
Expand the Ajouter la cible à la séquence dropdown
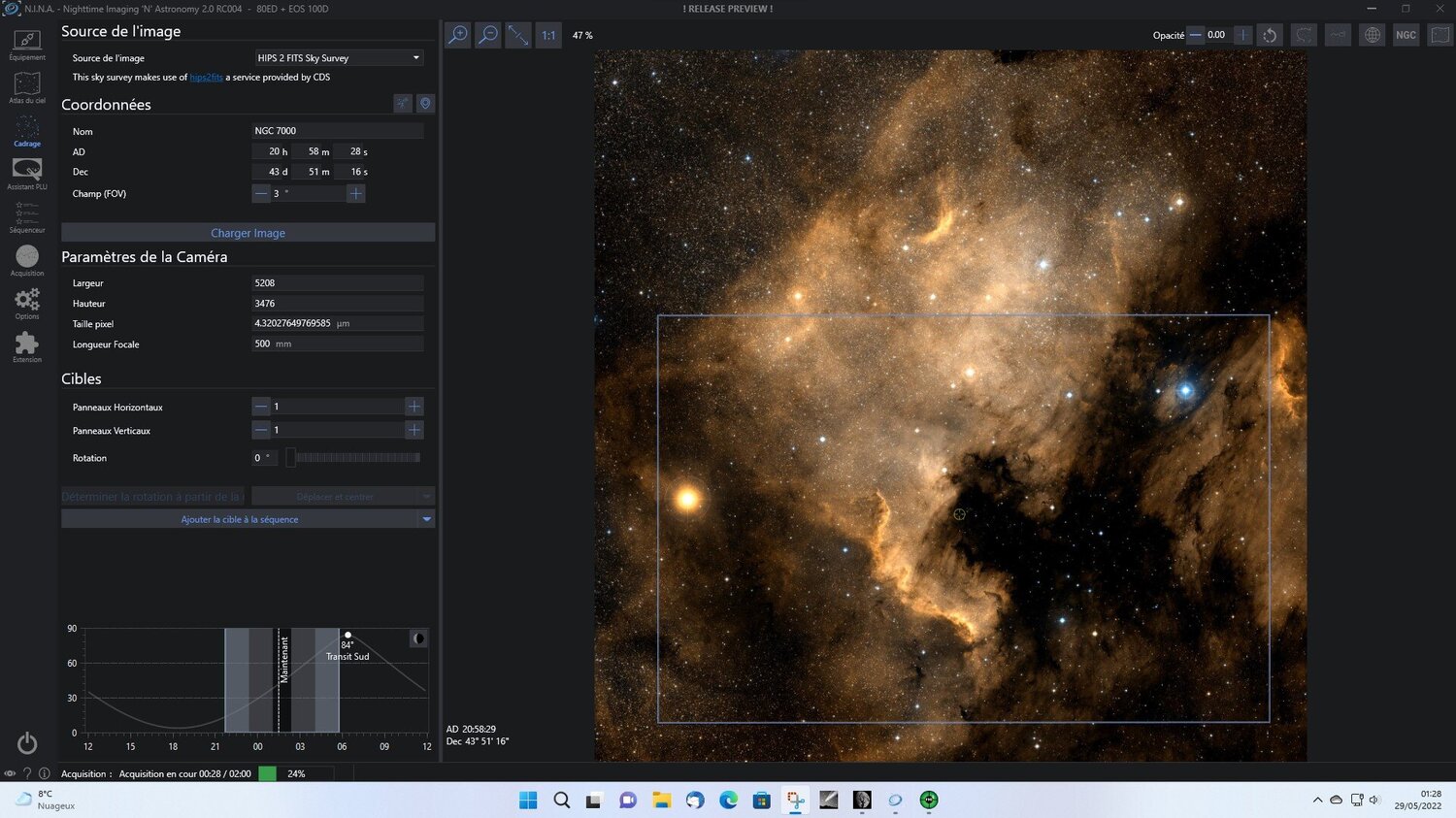(x=426, y=518)
